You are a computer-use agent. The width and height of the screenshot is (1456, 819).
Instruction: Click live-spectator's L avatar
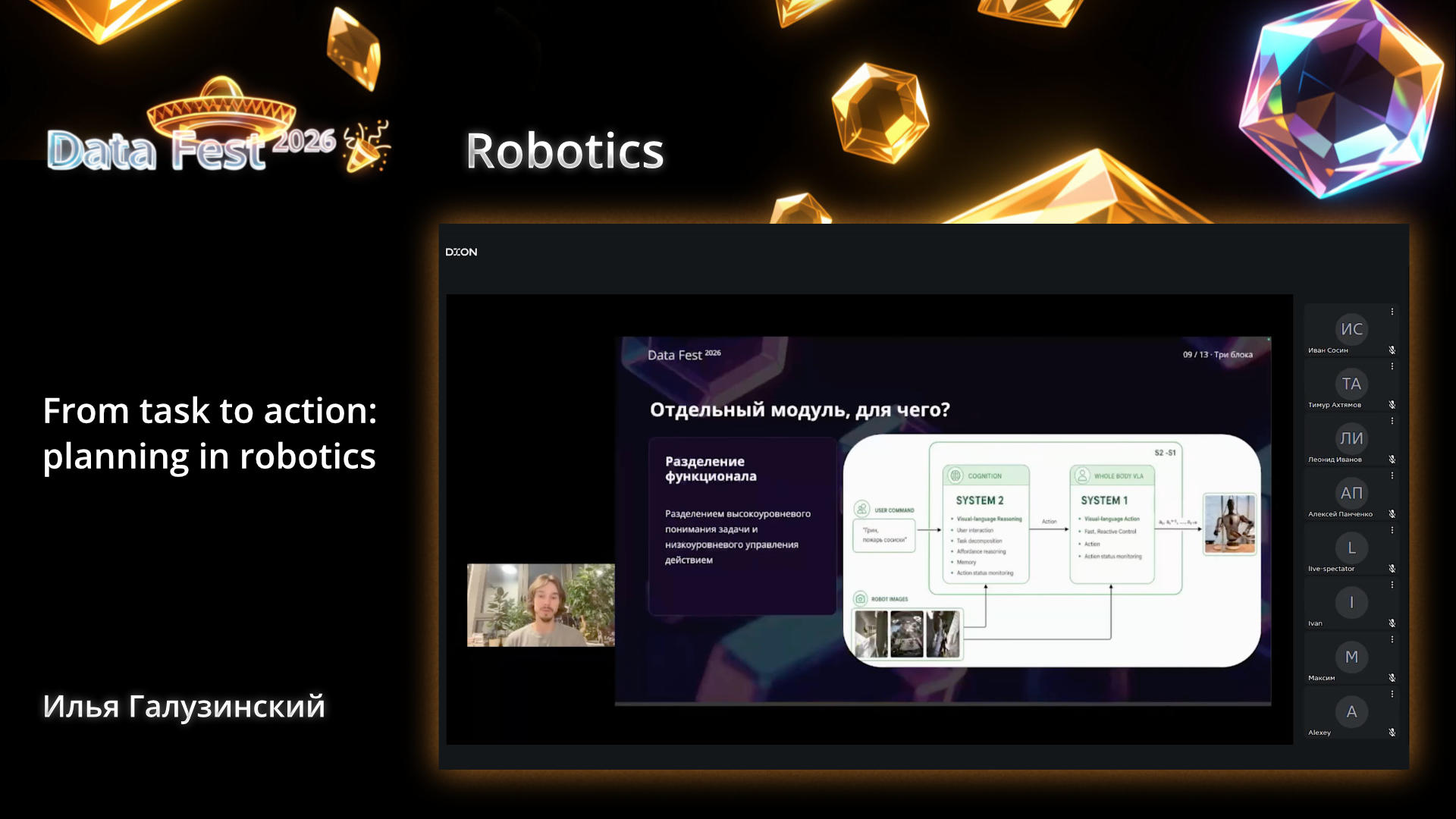tap(1351, 548)
